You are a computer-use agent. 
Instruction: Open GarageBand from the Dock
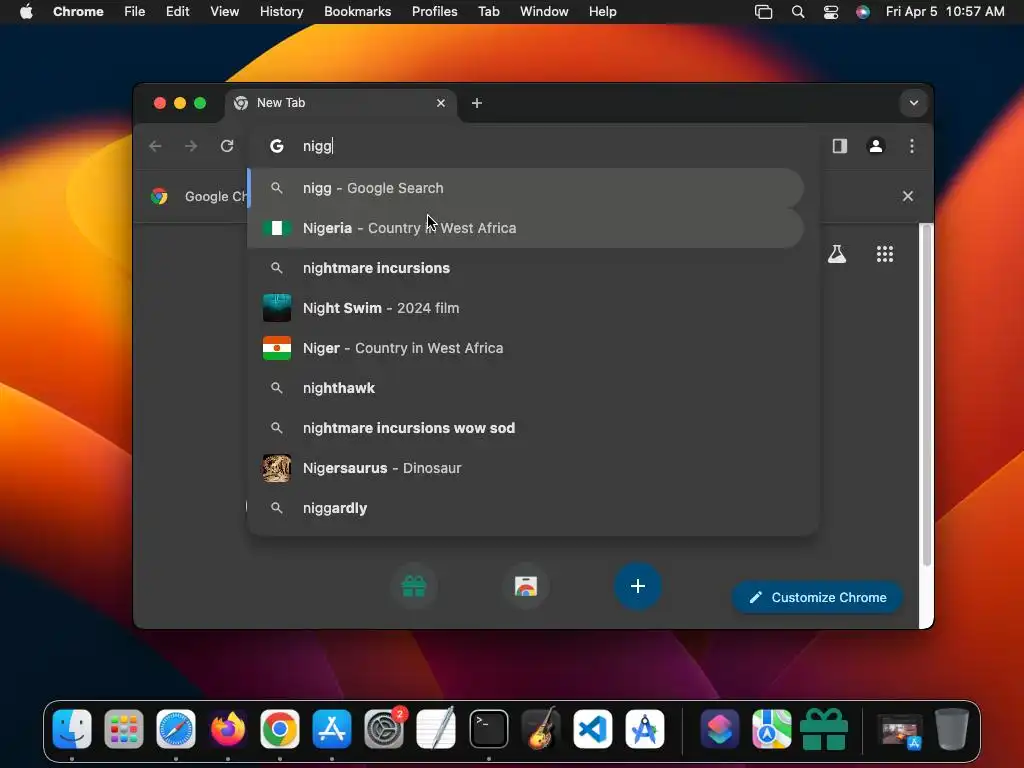click(541, 729)
